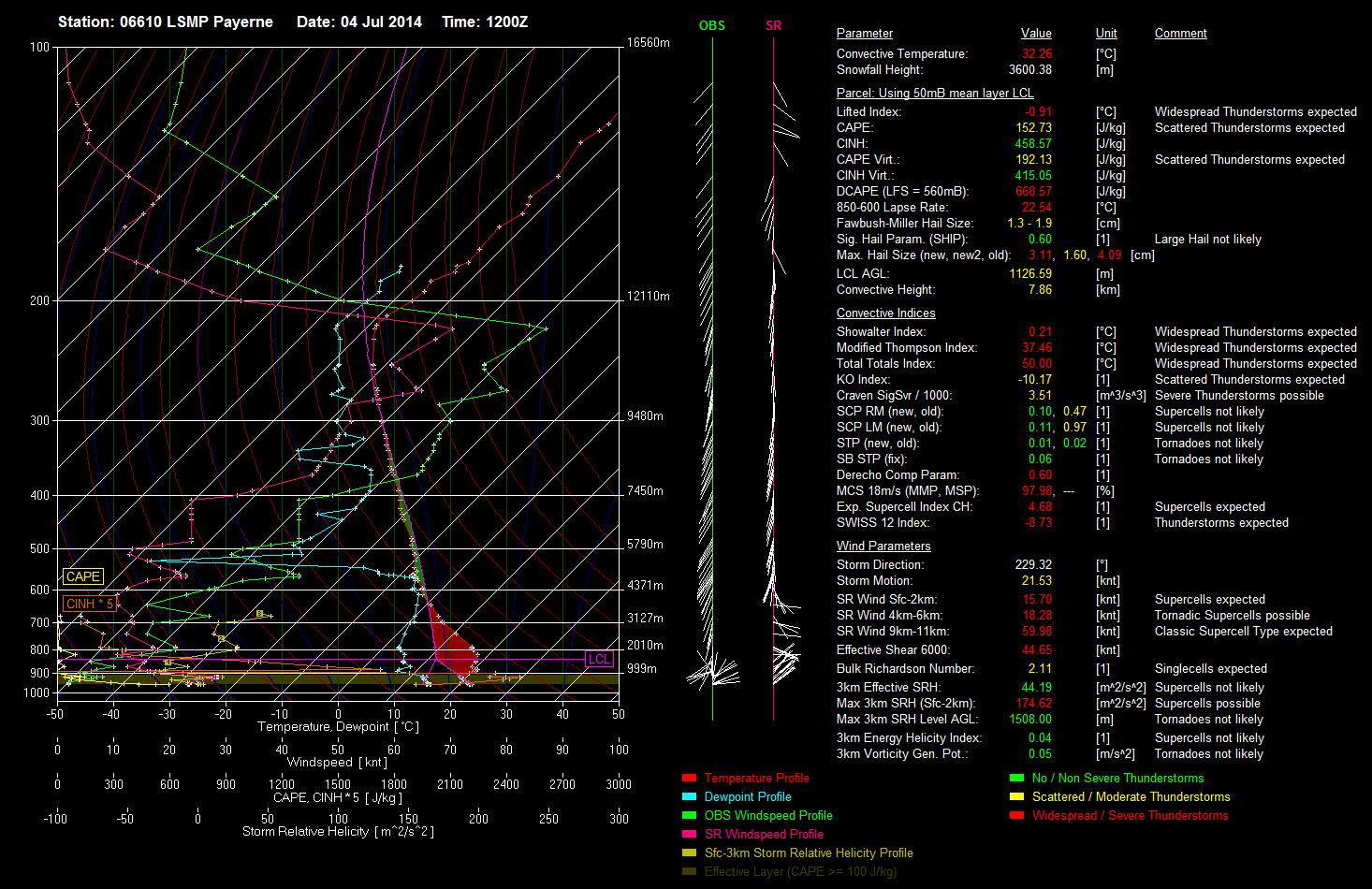
Task: Click the Parcel: Using 50mB mean layer LCL heading
Action: [x=935, y=93]
